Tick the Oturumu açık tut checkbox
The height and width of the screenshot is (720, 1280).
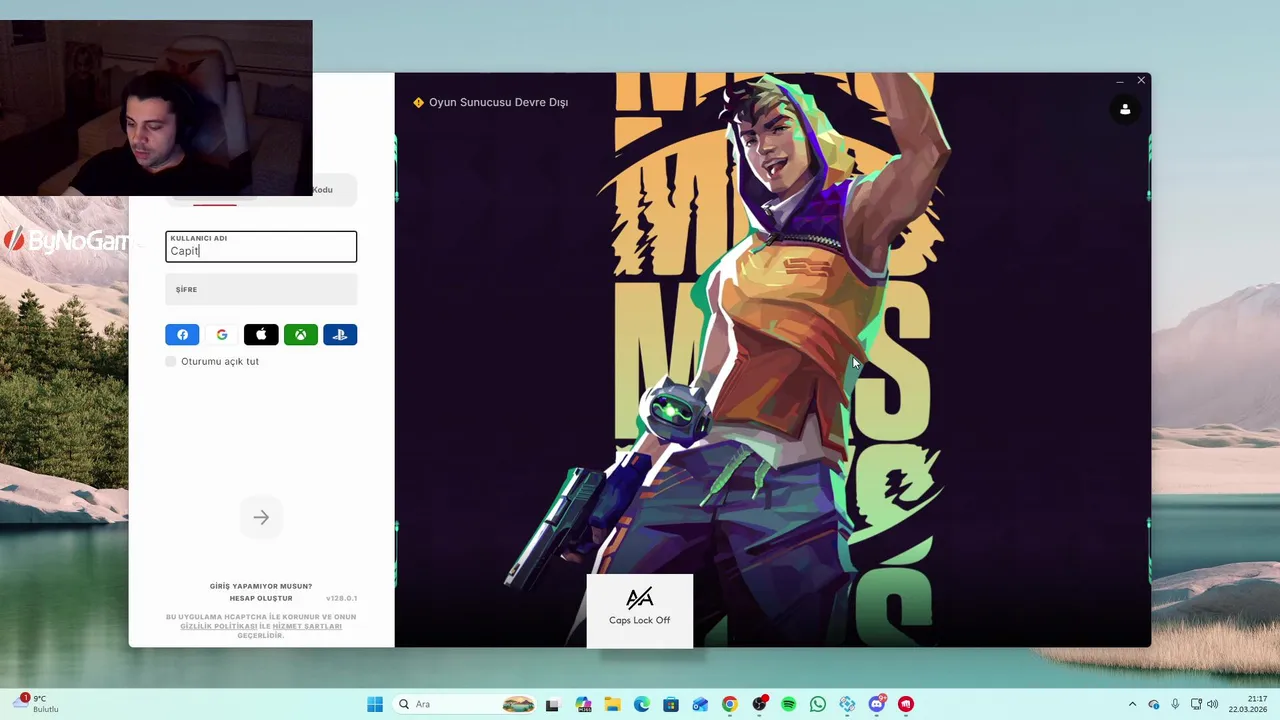(x=171, y=361)
